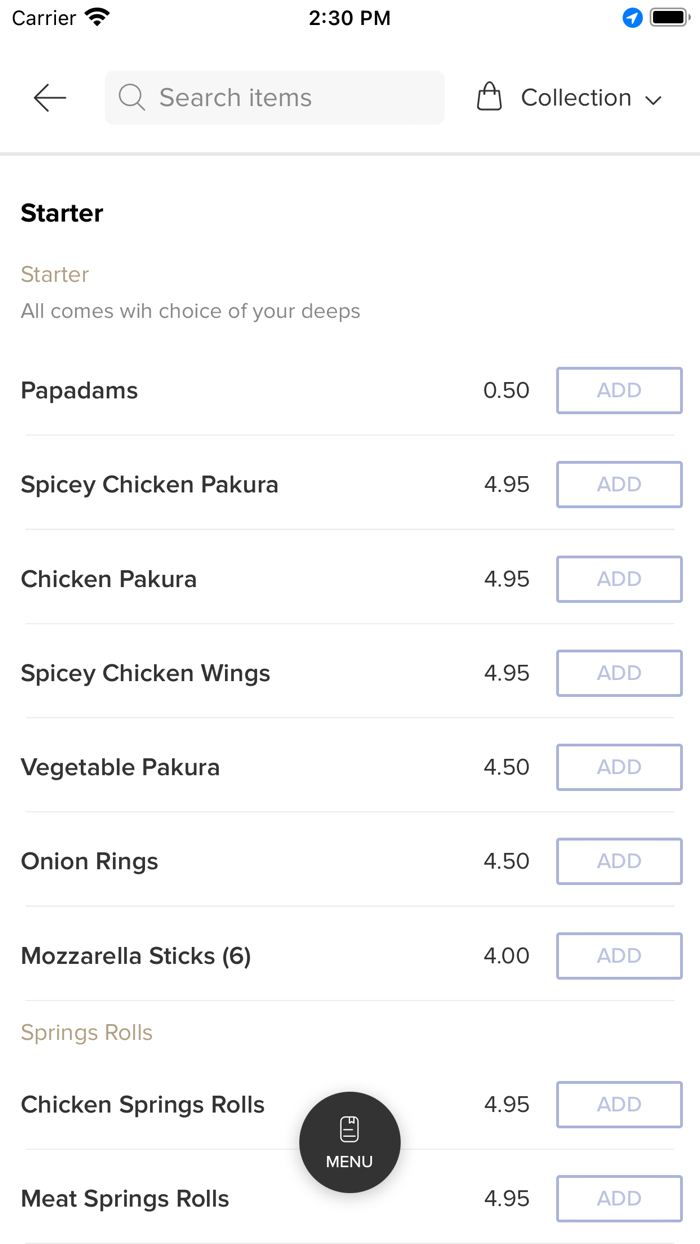
Task: Add Spicey Chicken Pakura to cart
Action: (619, 484)
